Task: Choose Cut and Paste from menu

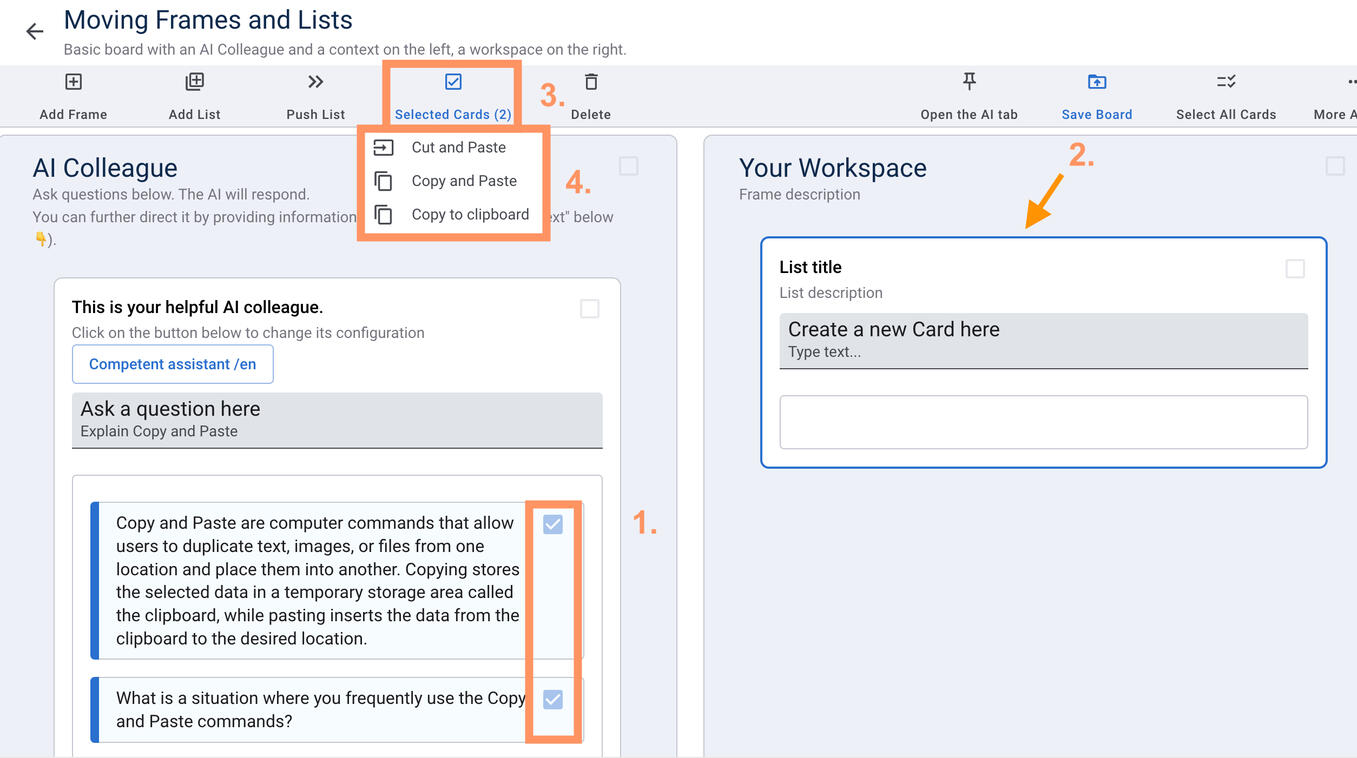Action: pyautogui.click(x=458, y=147)
